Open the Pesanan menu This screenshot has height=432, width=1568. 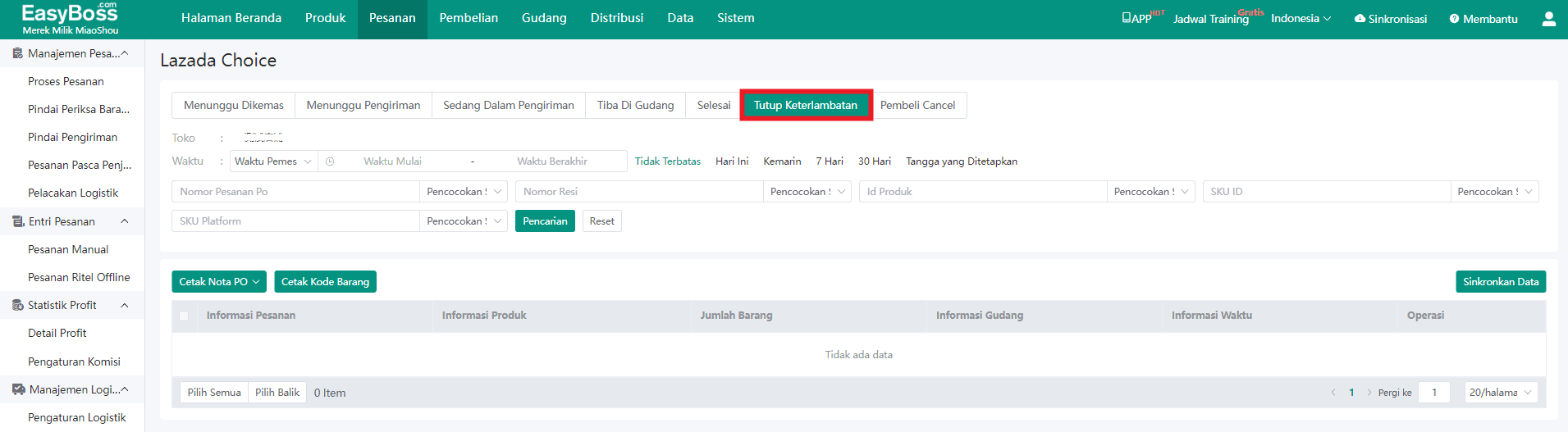coord(392,18)
